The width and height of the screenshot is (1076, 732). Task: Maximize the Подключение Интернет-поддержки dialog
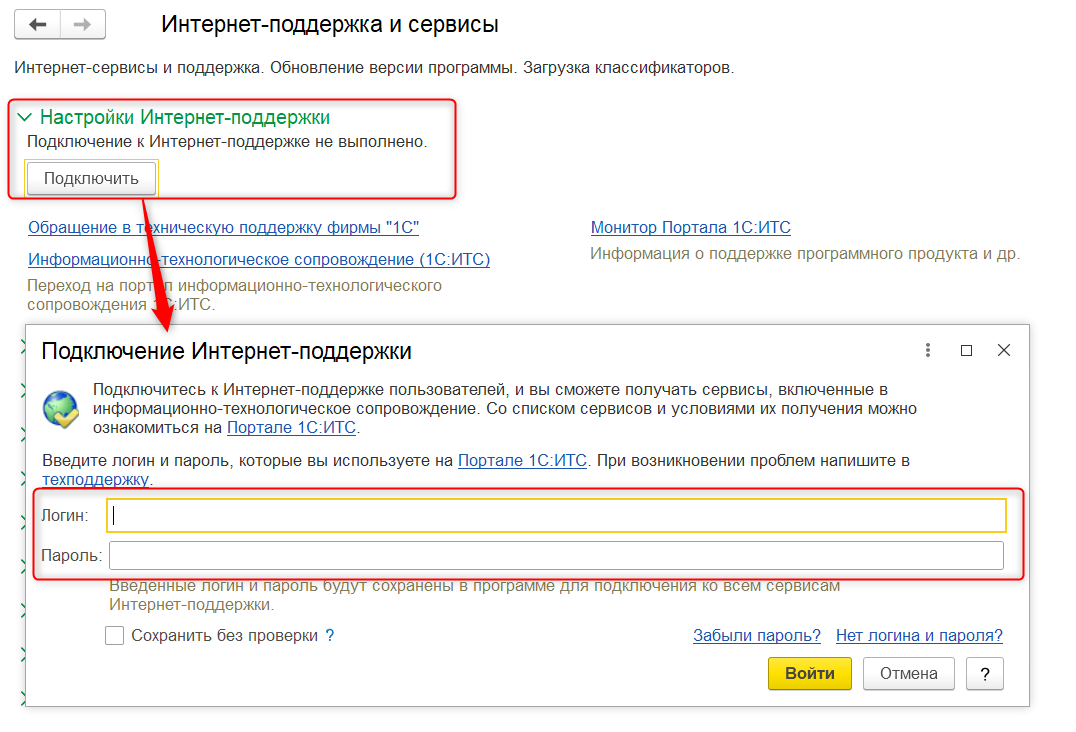coord(966,351)
